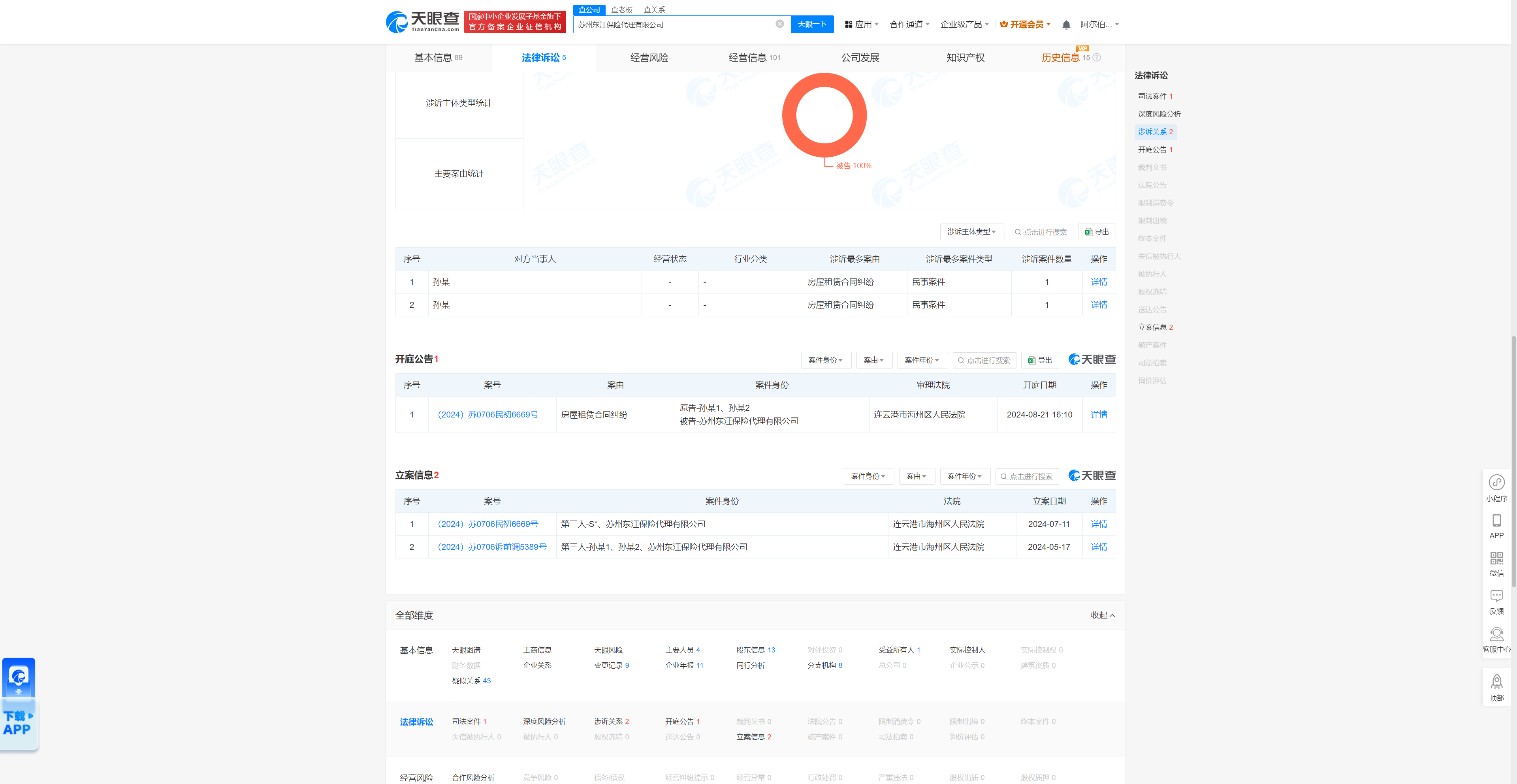Viewport: 1517px width, 784px height.
Task: Open 详情 for second 孙某 row
Action: pyautogui.click(x=1098, y=305)
